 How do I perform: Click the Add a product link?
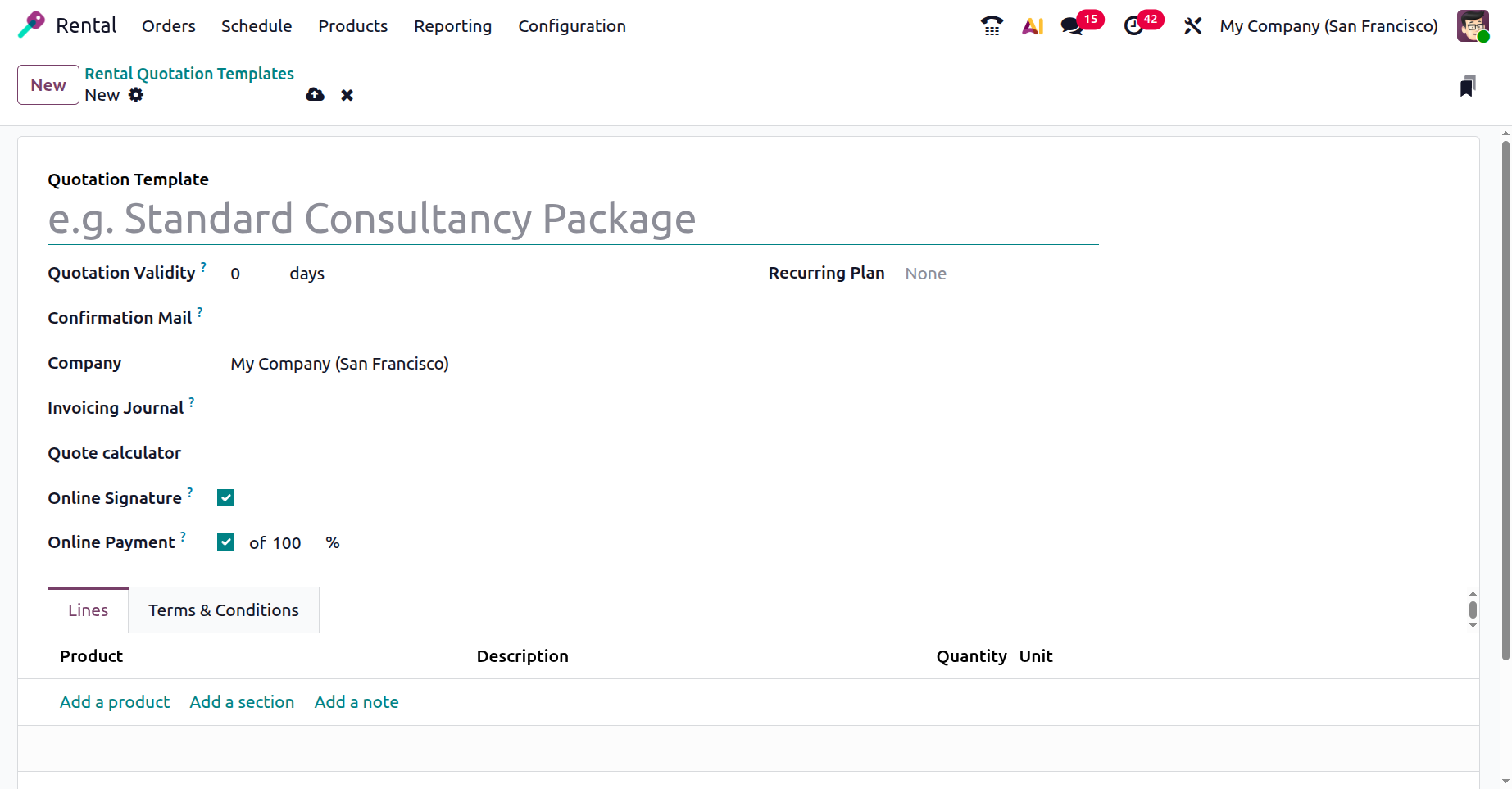(x=115, y=702)
